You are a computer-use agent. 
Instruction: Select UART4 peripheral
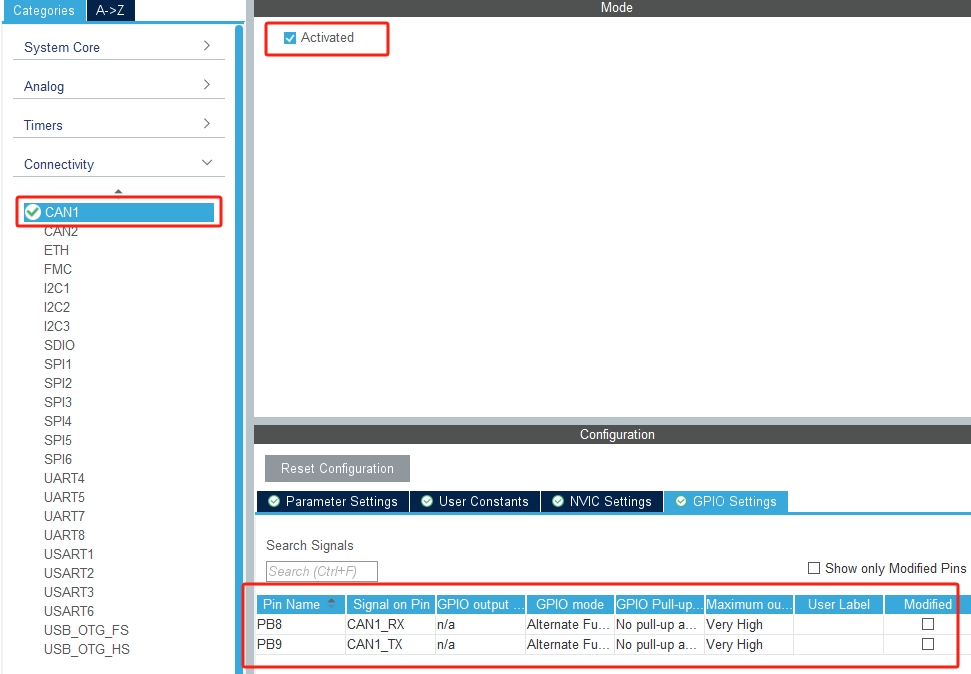coord(64,478)
